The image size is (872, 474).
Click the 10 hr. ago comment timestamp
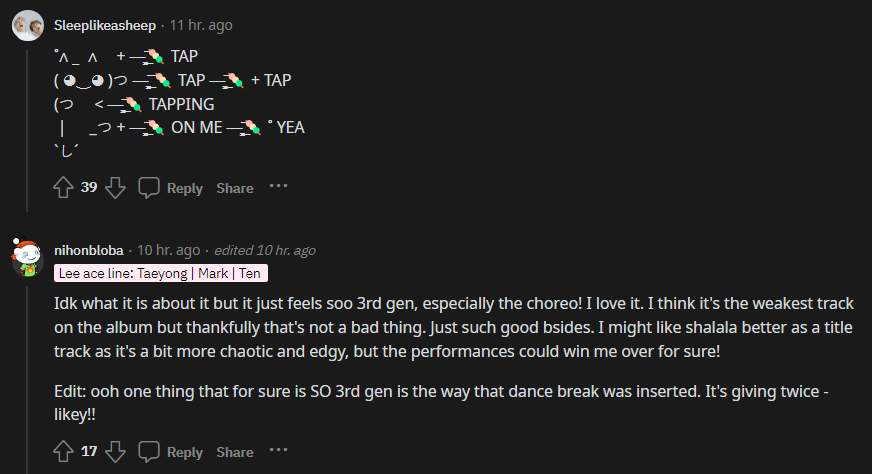[x=168, y=250]
